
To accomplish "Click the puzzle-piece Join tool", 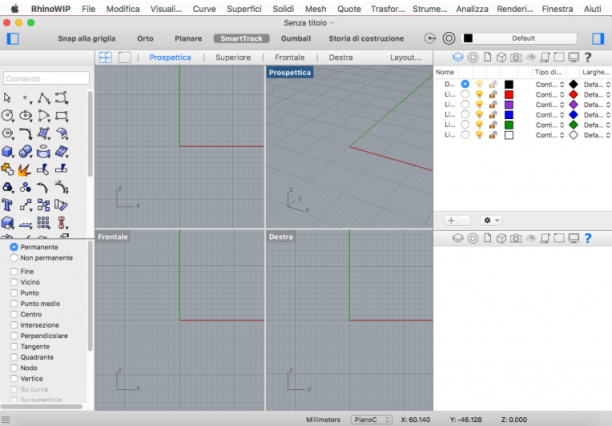I will pyautogui.click(x=7, y=169).
